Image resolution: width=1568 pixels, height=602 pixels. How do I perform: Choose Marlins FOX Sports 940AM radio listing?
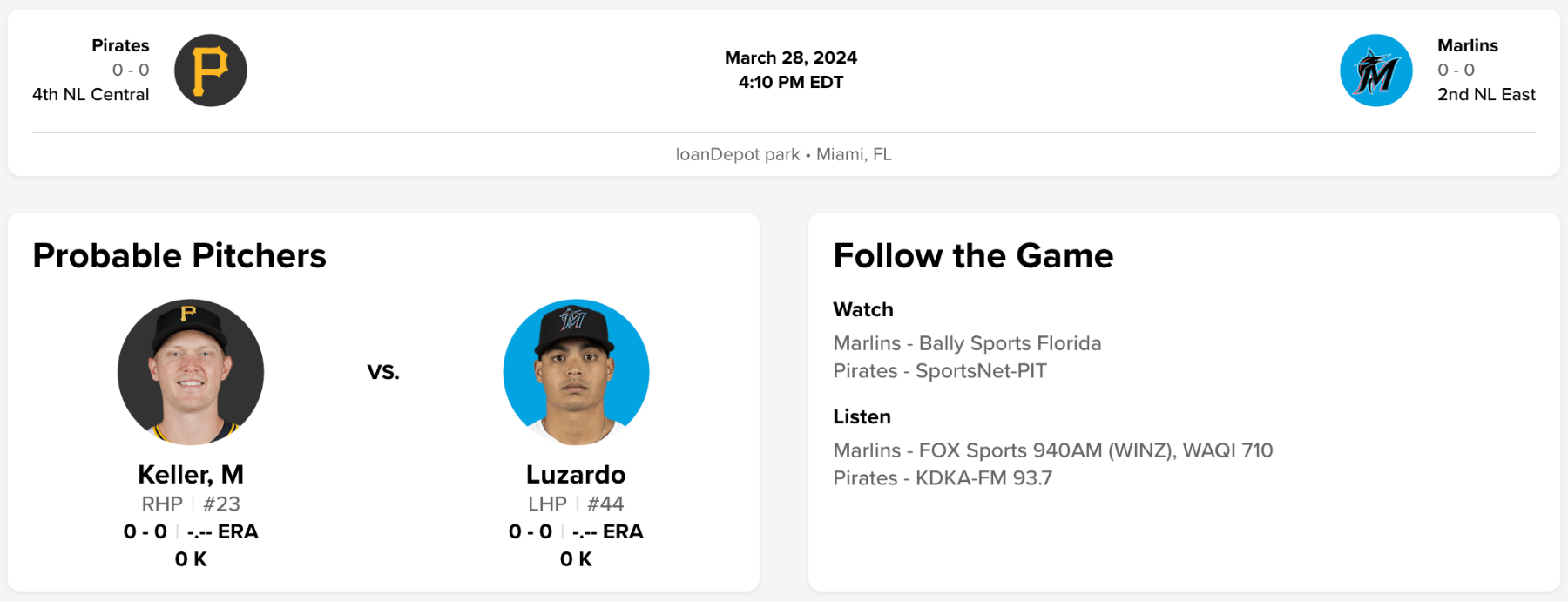[x=1052, y=450]
